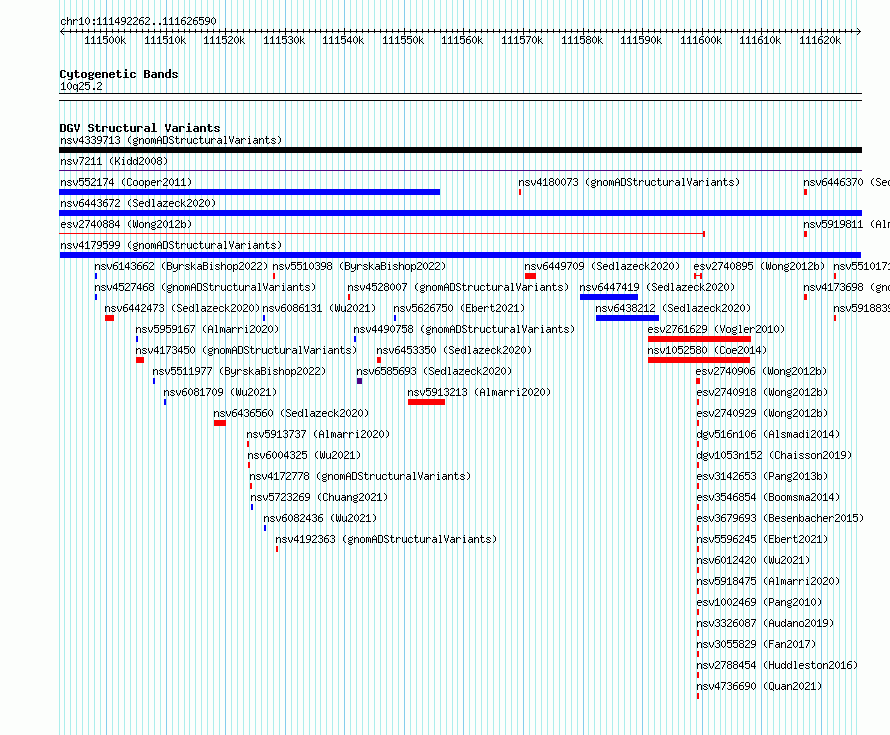Image resolution: width=890 pixels, height=735 pixels.
Task: Open nsv6442473 (Sedlazeck2020) variant
Action: (182, 308)
